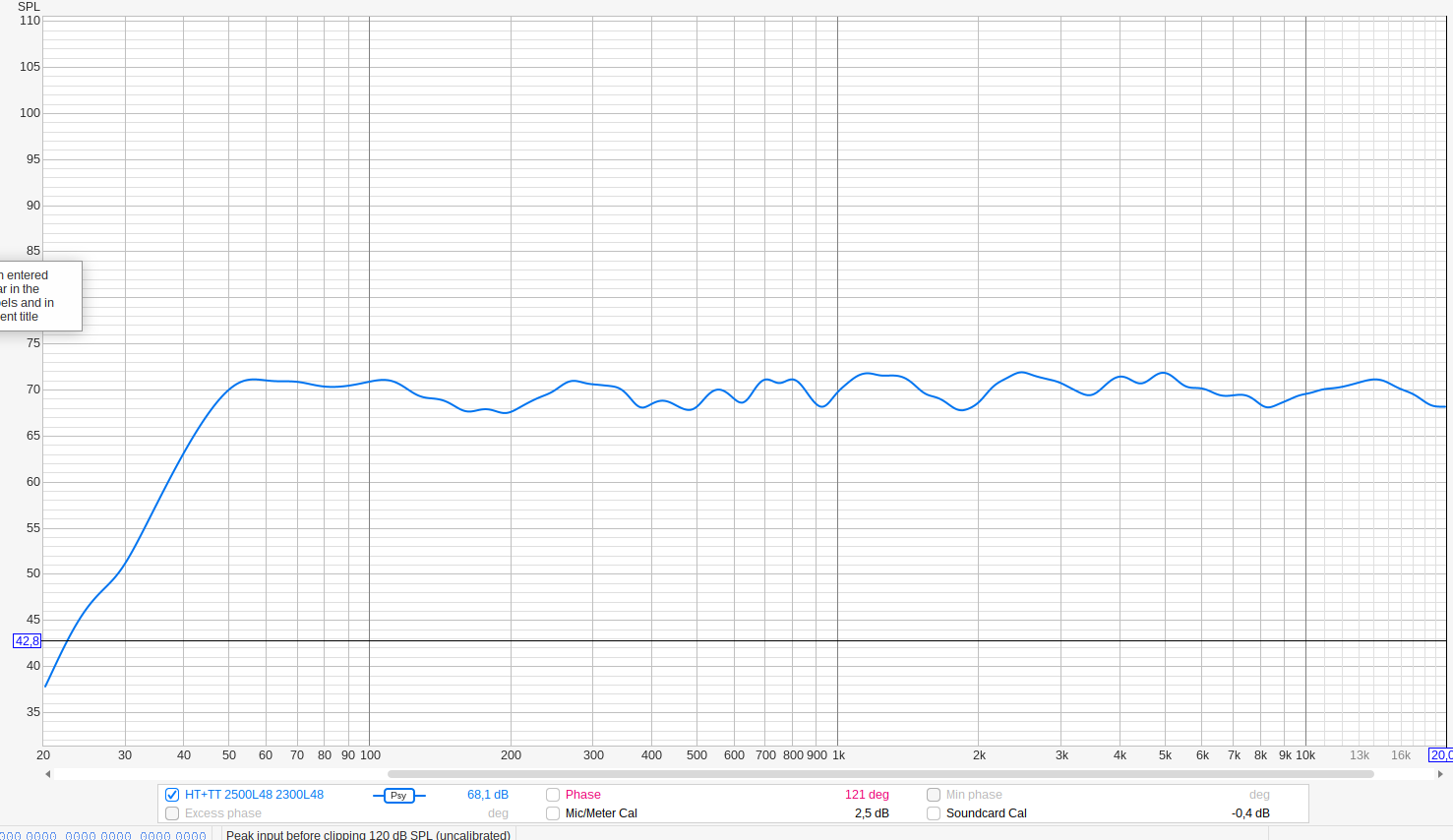This screenshot has height=840, width=1453.
Task: Uncheck the HT+TT 2500L48 2300L48 trace checkbox
Action: pyautogui.click(x=172, y=795)
